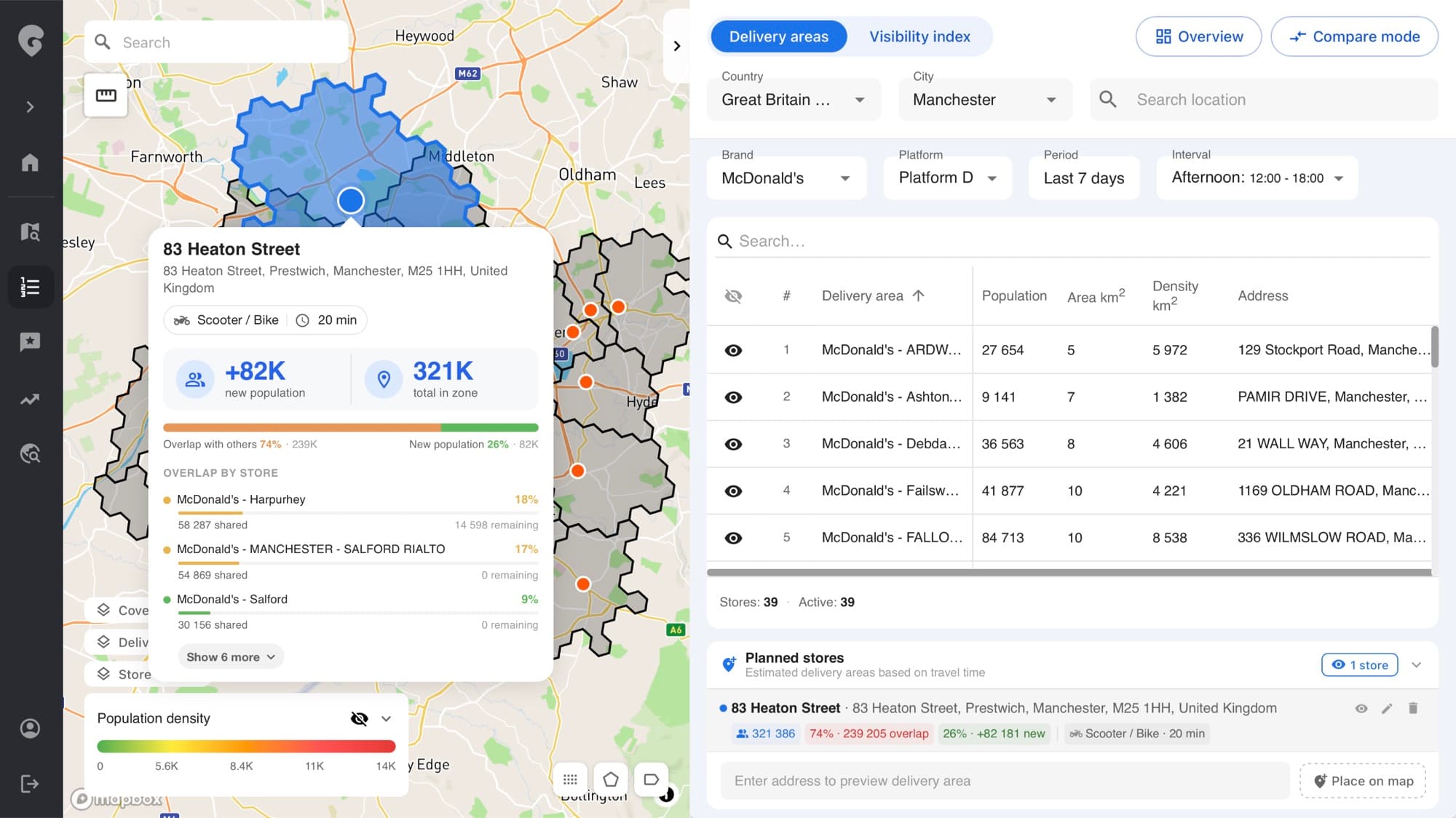The image size is (1456, 818).
Task: Open the Home icon in sidebar
Action: (x=30, y=162)
